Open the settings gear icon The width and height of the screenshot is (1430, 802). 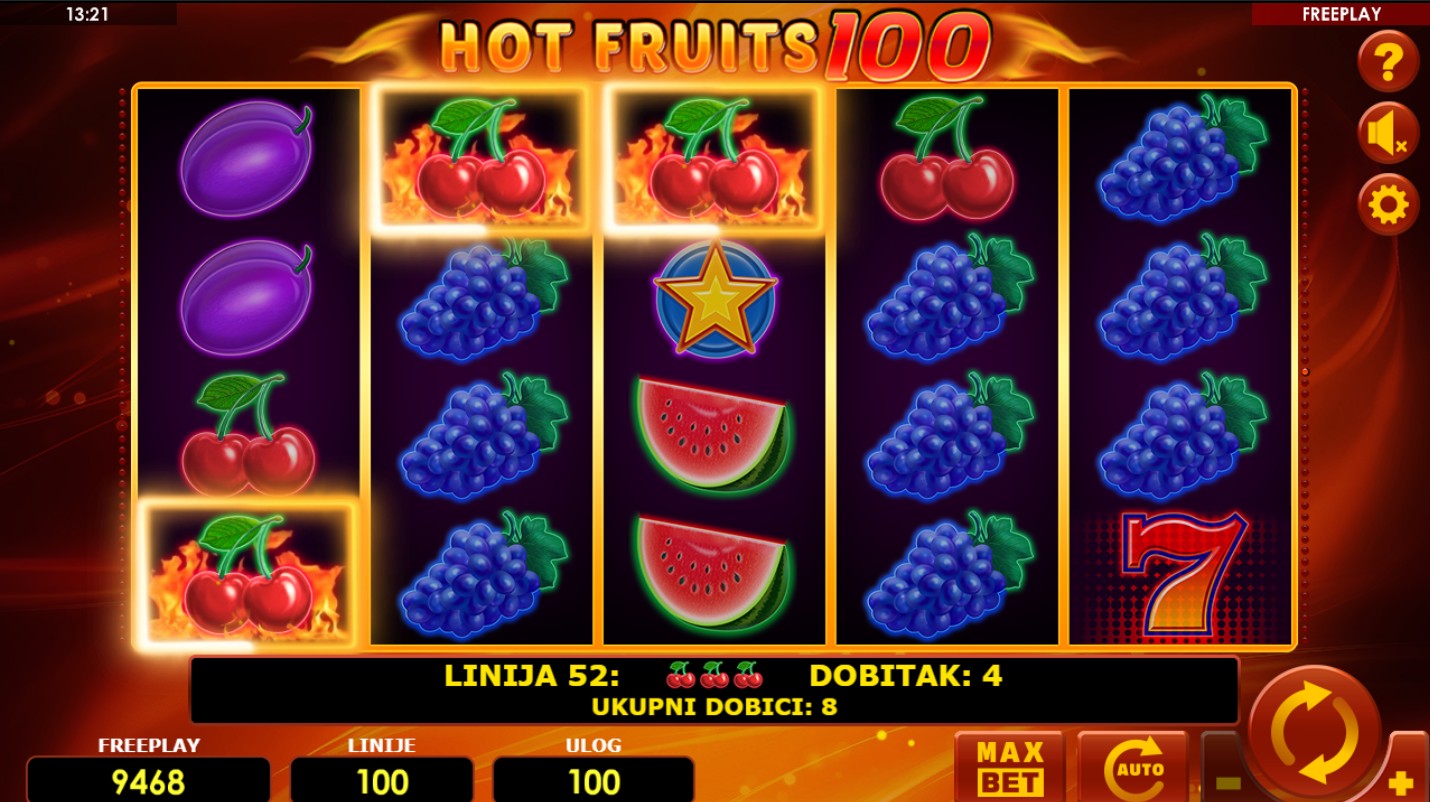1388,205
